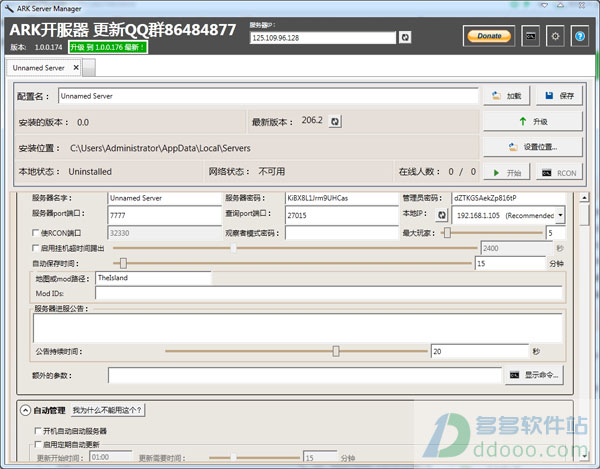Click the server password field
The image size is (600, 469).
coord(342,198)
